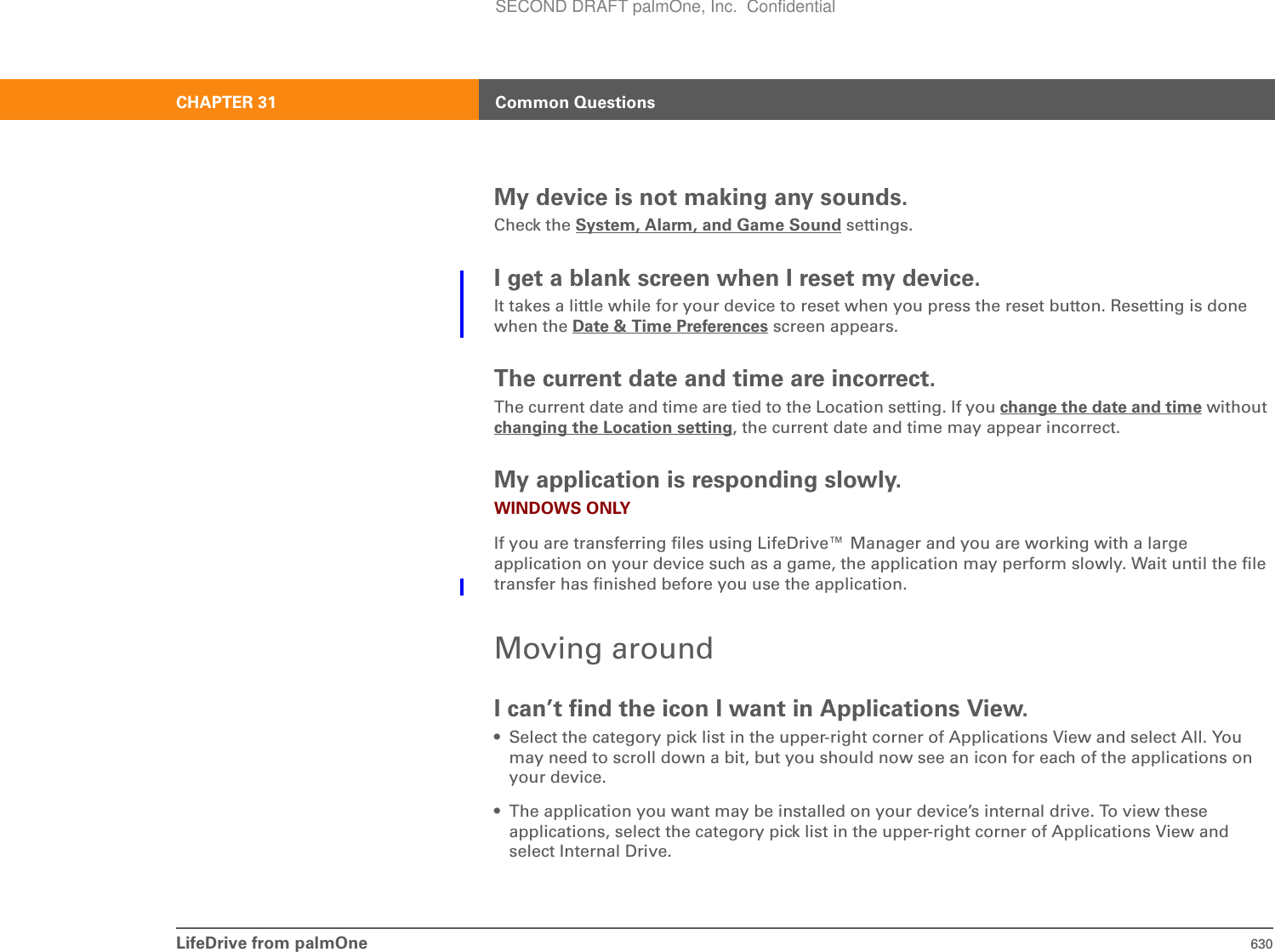Click the WINDOWS ONLY label
This screenshot has height=952, width=1275.
562,508
